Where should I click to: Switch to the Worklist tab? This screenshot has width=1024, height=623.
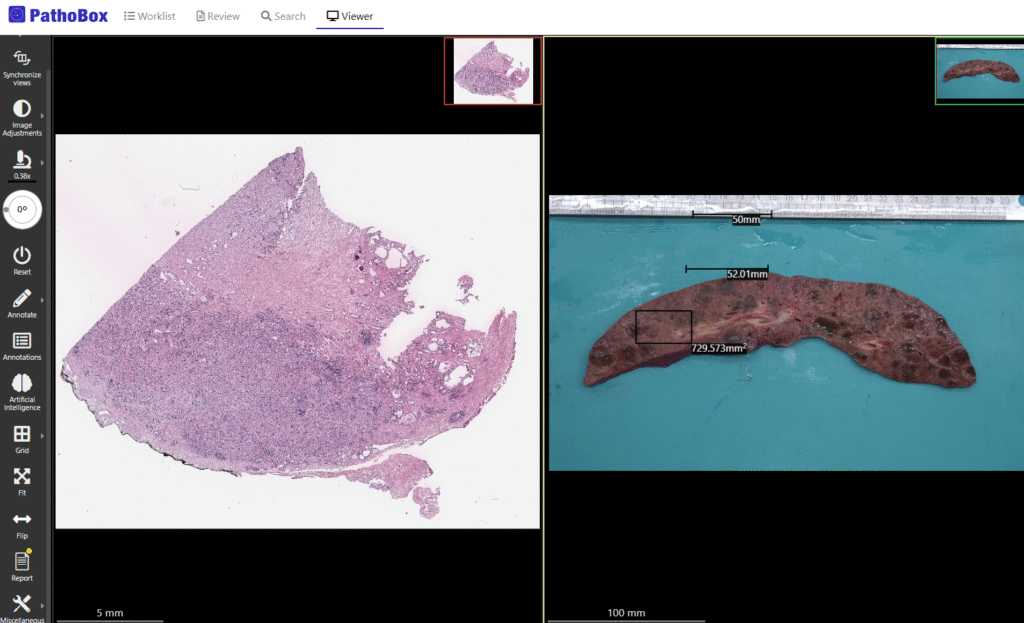click(149, 15)
